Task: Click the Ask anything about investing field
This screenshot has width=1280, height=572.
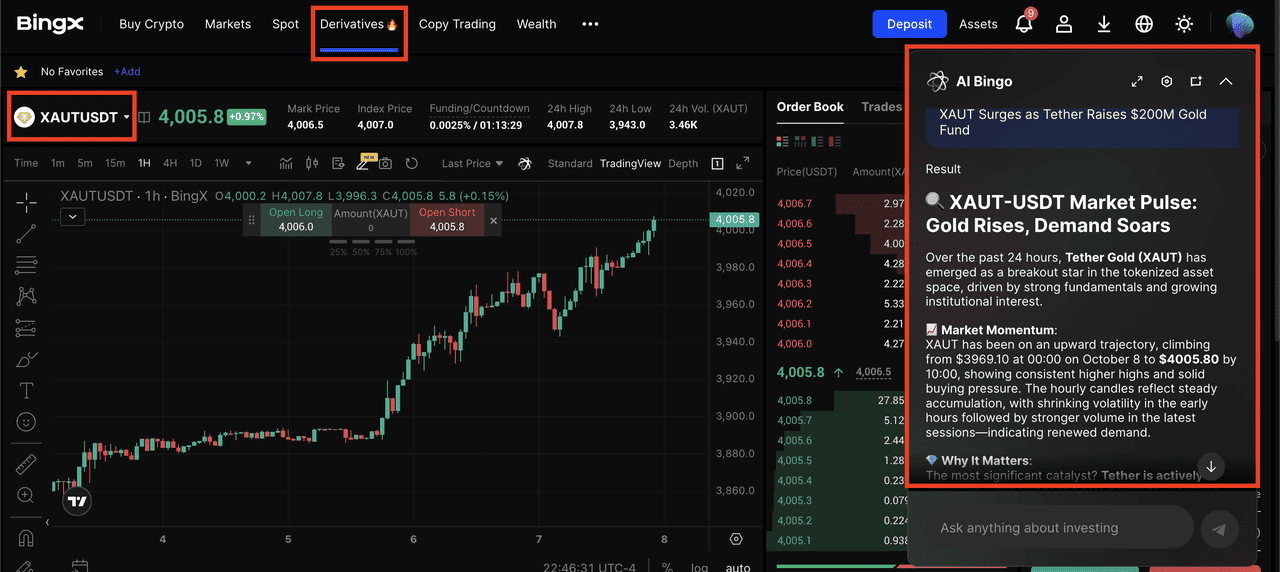Action: 1060,528
